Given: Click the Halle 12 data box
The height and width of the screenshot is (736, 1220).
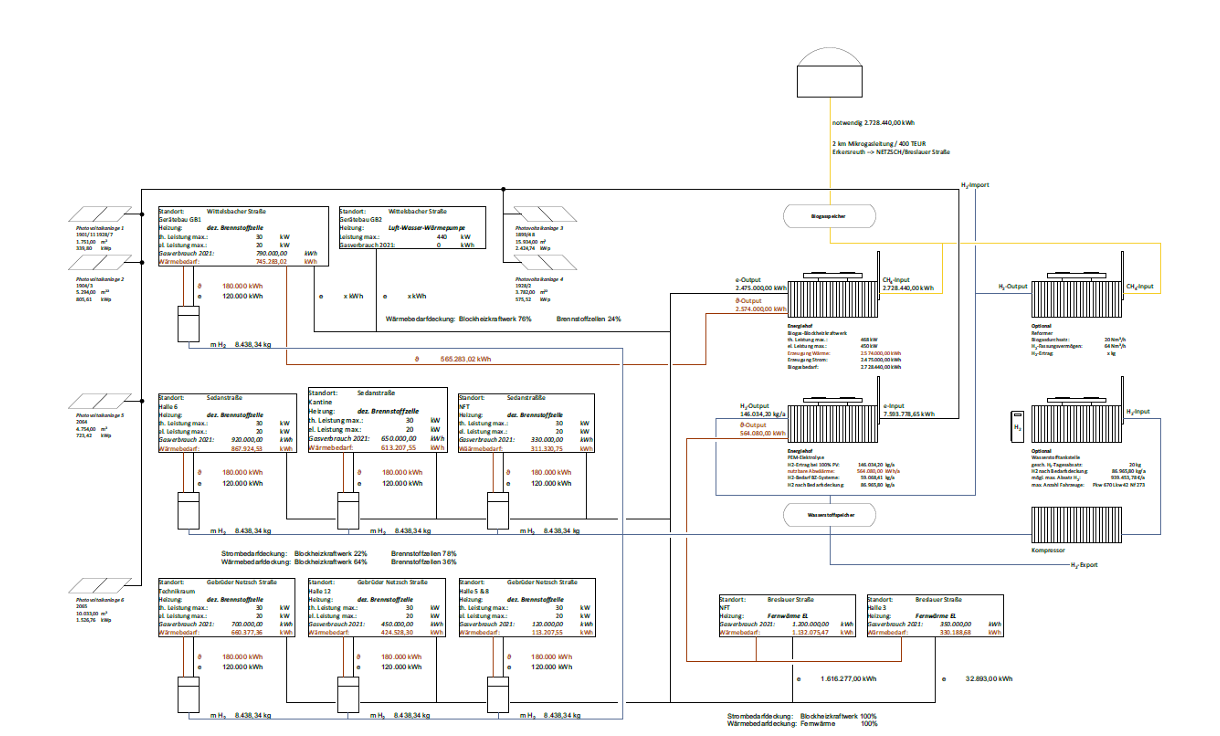Looking at the screenshot, I should tap(378, 607).
